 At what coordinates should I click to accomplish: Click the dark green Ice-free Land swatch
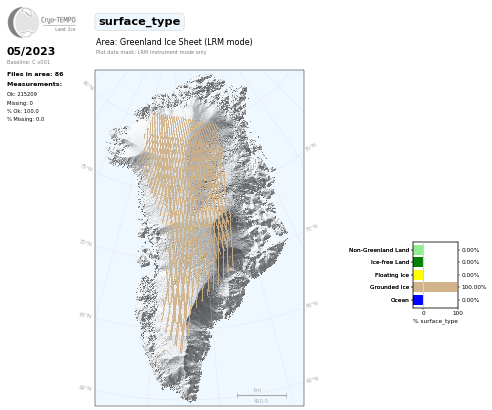click(418, 262)
